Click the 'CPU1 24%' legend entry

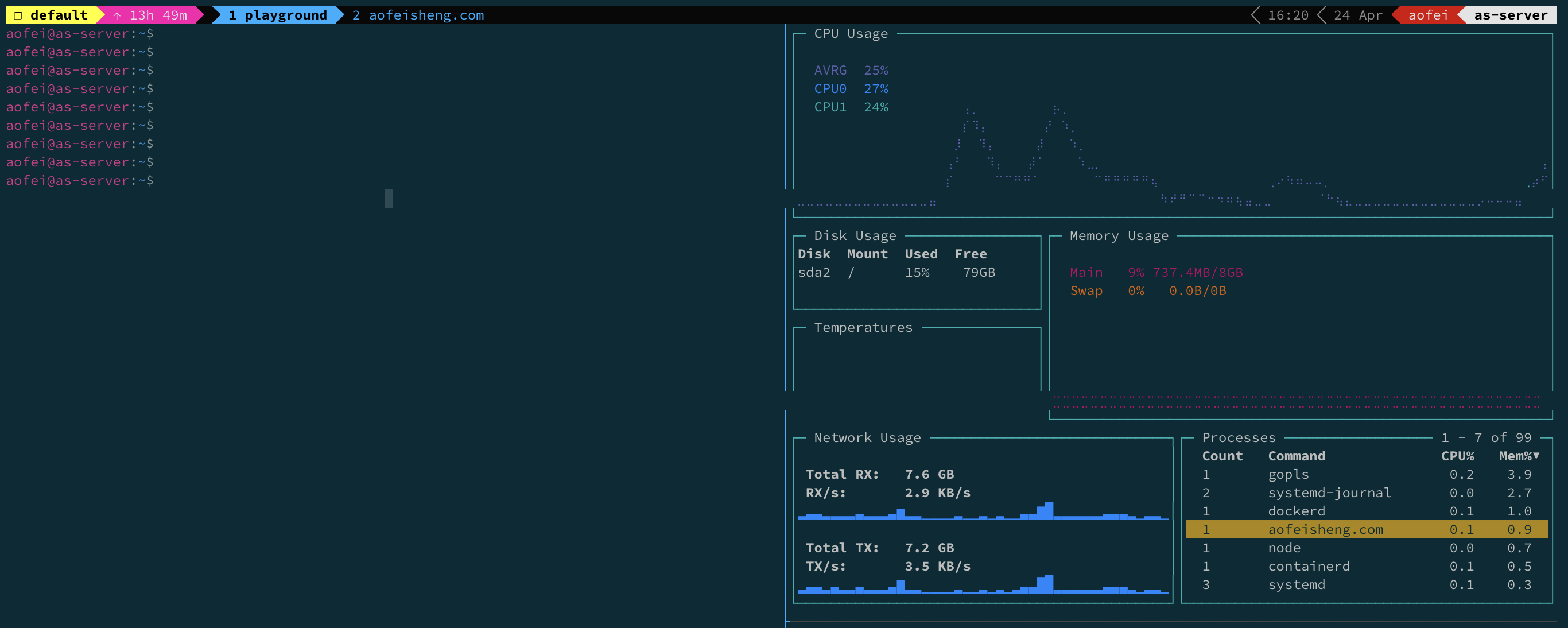(851, 107)
